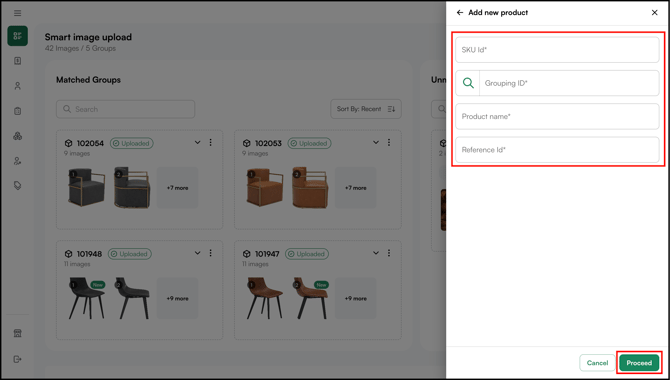This screenshot has width=670, height=380.
Task: Click the Product name input field
Action: (557, 116)
